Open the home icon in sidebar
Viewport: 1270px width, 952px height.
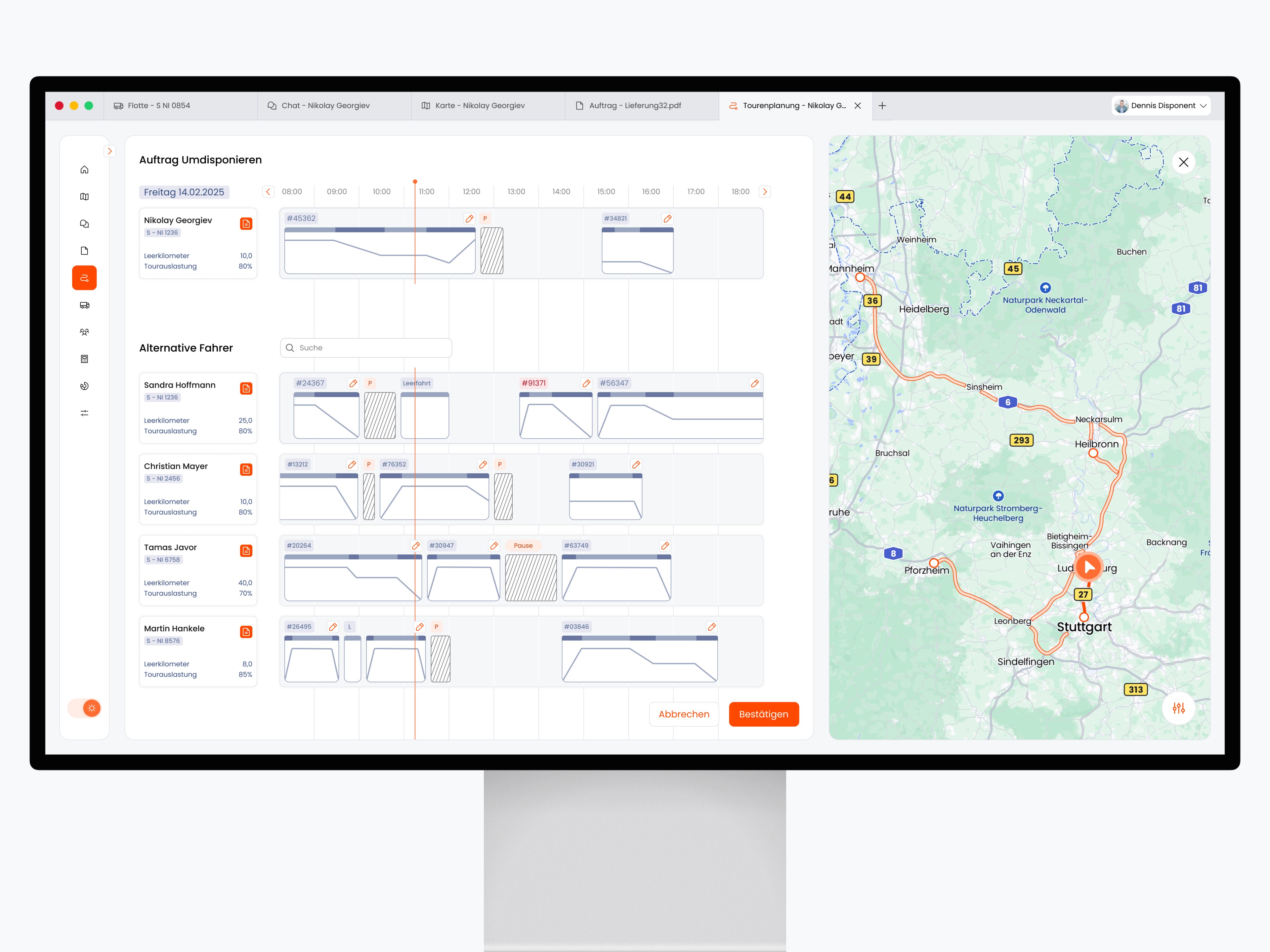coord(84,169)
